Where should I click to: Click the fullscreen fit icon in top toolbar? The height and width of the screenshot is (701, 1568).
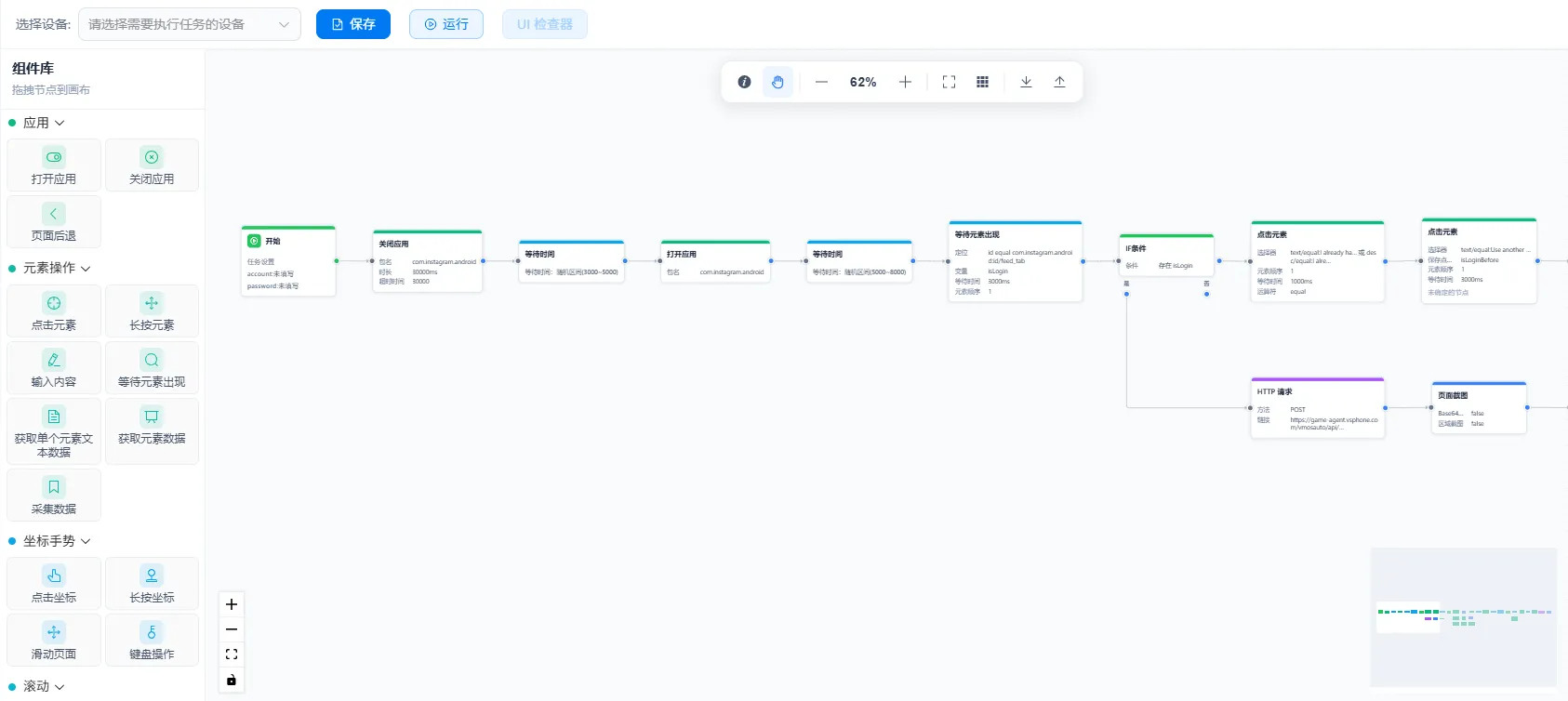pos(949,82)
